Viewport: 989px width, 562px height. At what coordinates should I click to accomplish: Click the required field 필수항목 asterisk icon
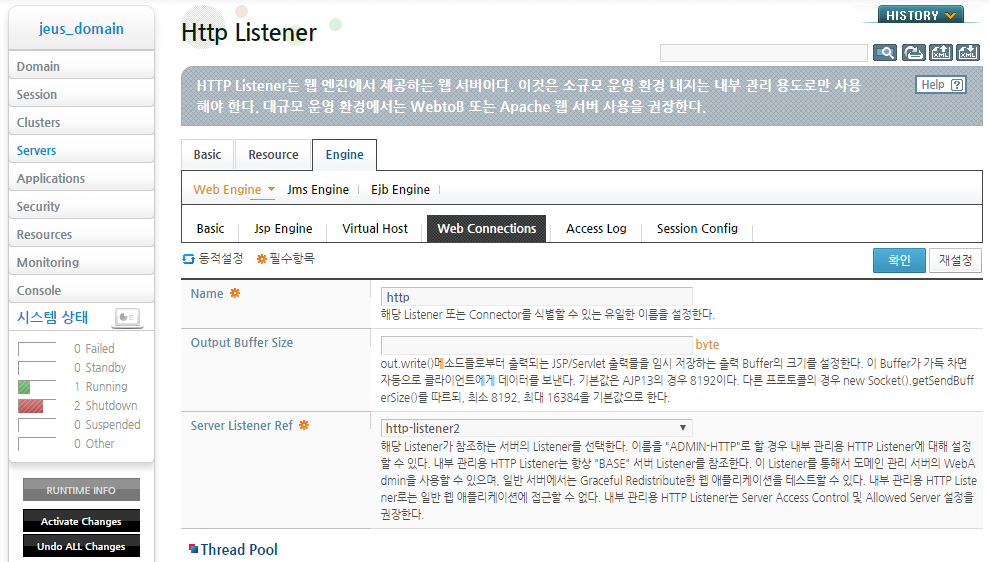tap(262, 259)
